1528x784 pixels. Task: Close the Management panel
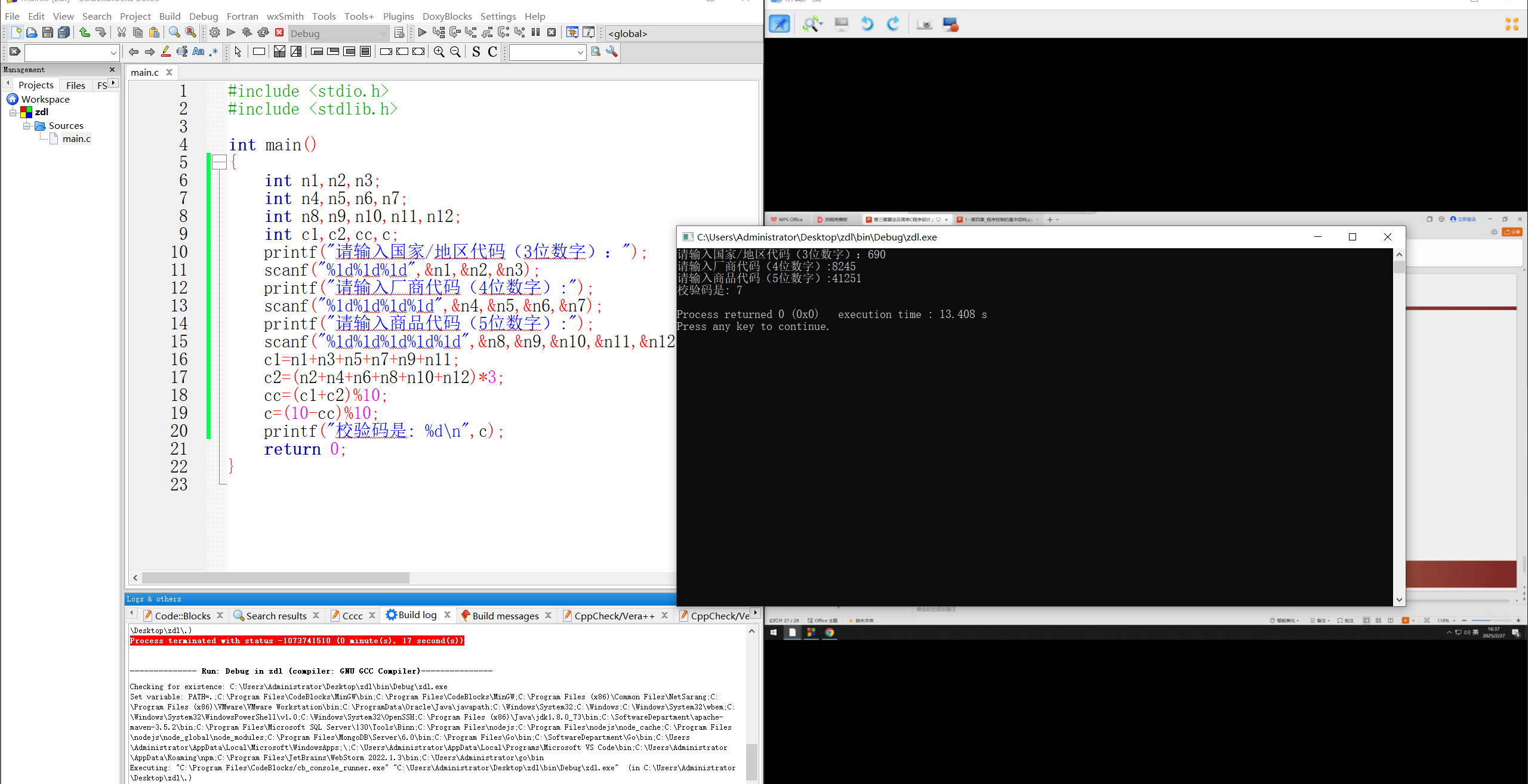[x=112, y=70]
